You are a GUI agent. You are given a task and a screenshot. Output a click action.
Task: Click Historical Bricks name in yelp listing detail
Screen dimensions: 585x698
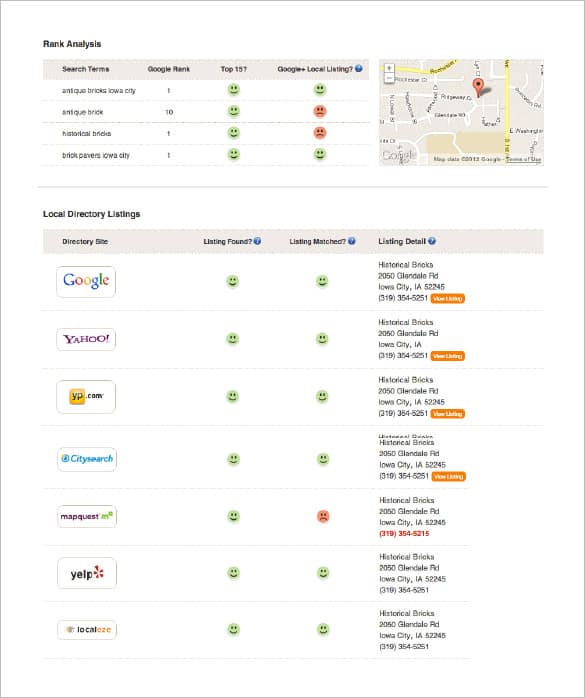tap(406, 556)
